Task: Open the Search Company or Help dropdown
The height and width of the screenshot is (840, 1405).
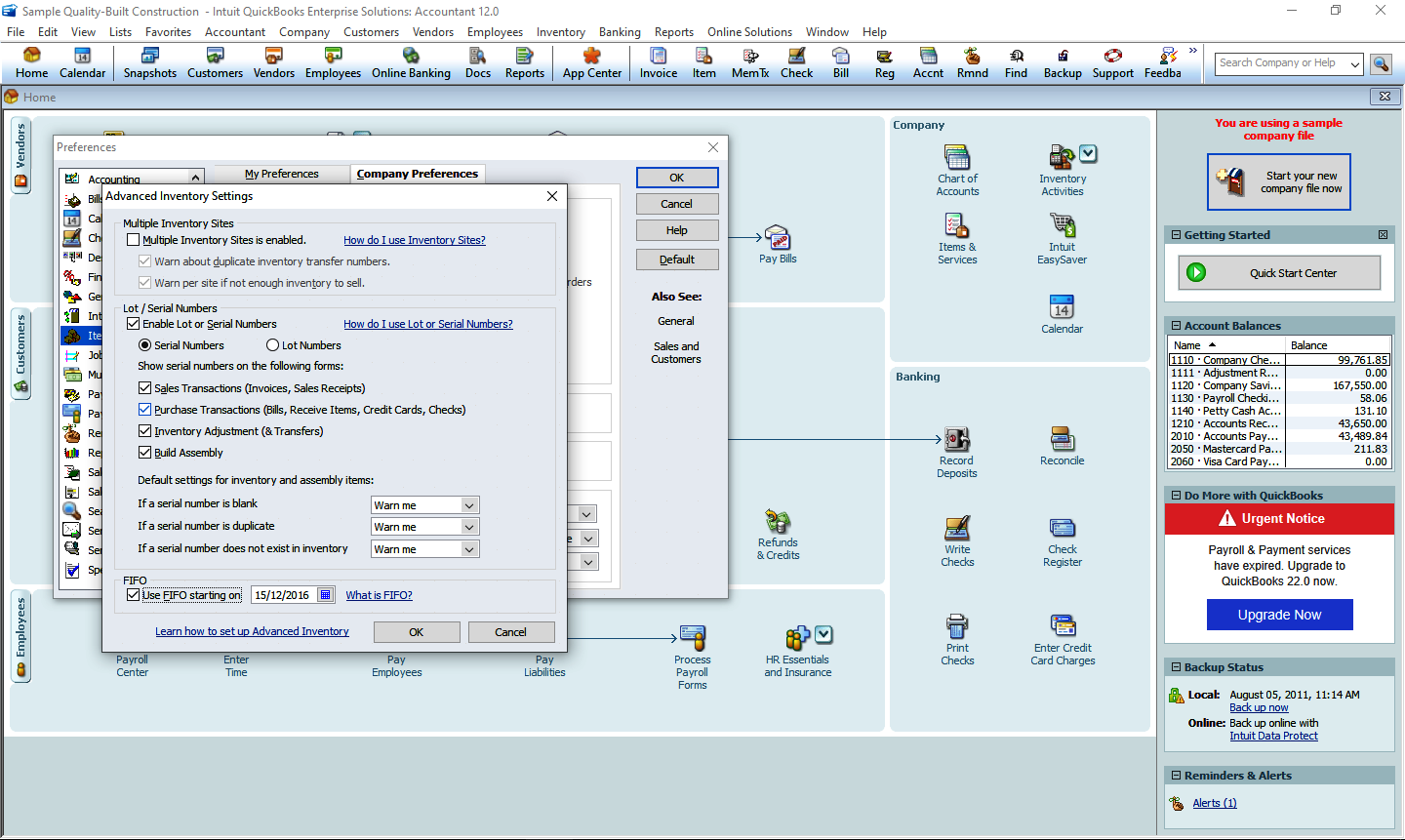Action: click(x=1354, y=63)
